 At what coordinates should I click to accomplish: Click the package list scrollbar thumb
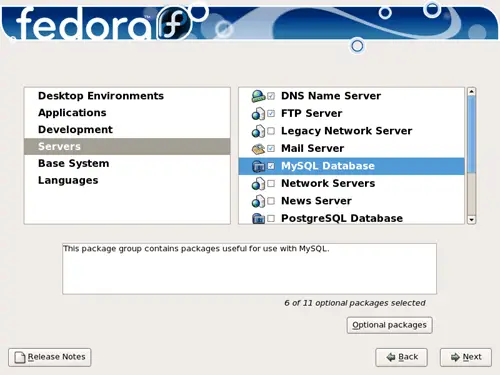point(471,135)
